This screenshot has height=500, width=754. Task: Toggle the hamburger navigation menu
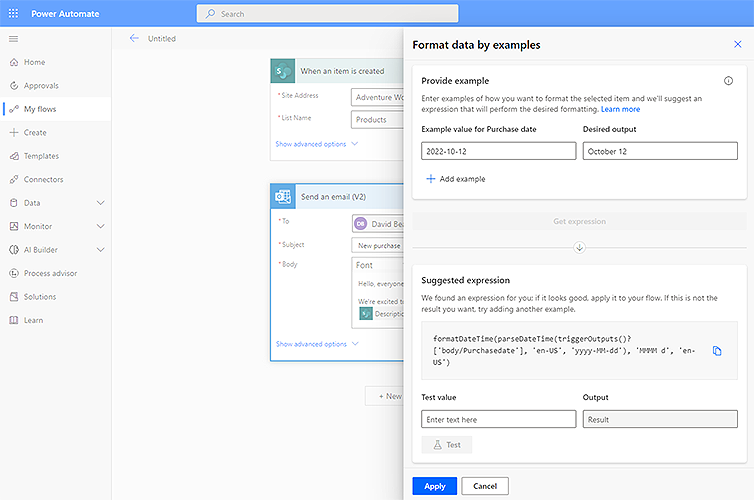pos(13,39)
